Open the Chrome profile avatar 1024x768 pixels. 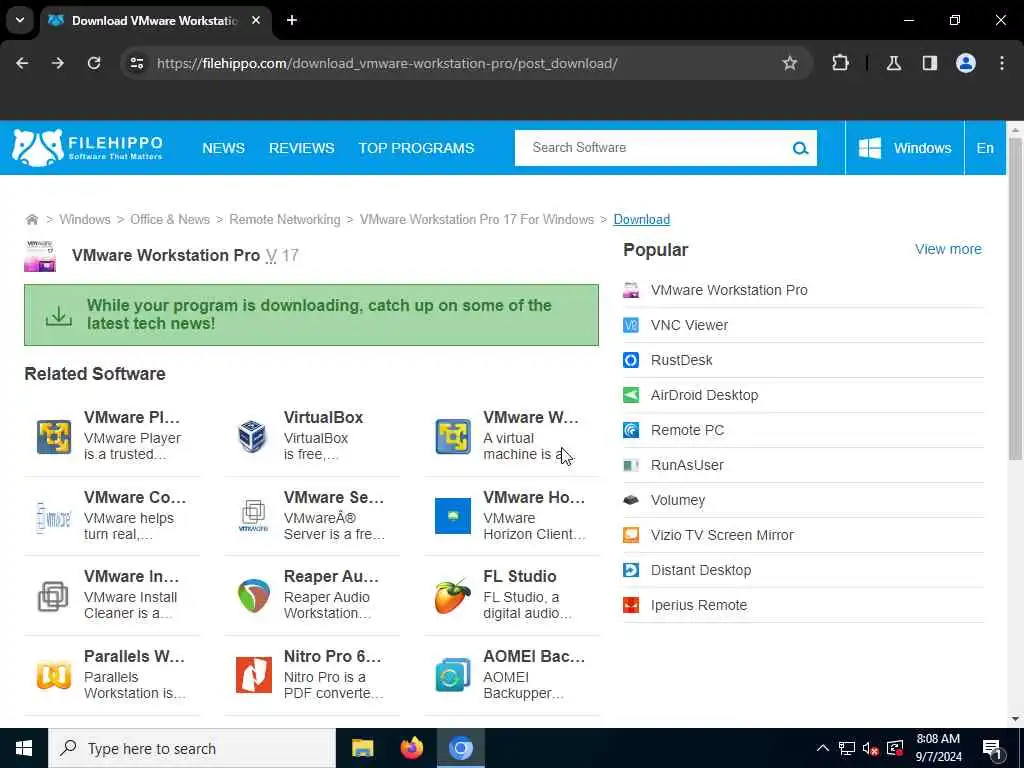click(x=966, y=63)
